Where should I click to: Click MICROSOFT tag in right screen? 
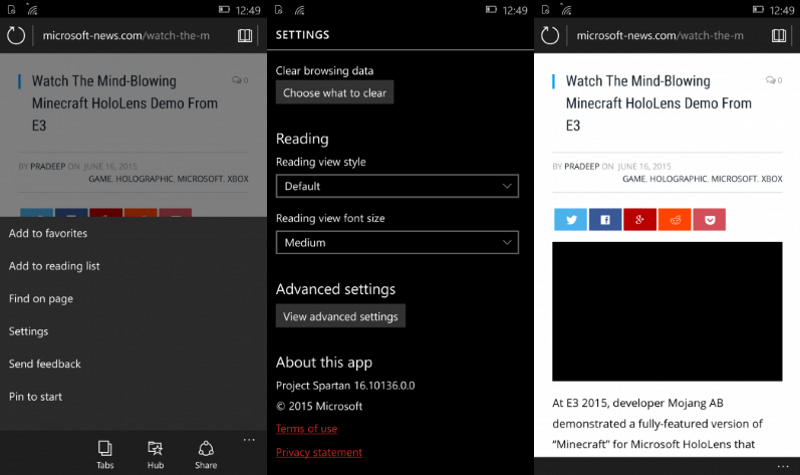tap(734, 179)
